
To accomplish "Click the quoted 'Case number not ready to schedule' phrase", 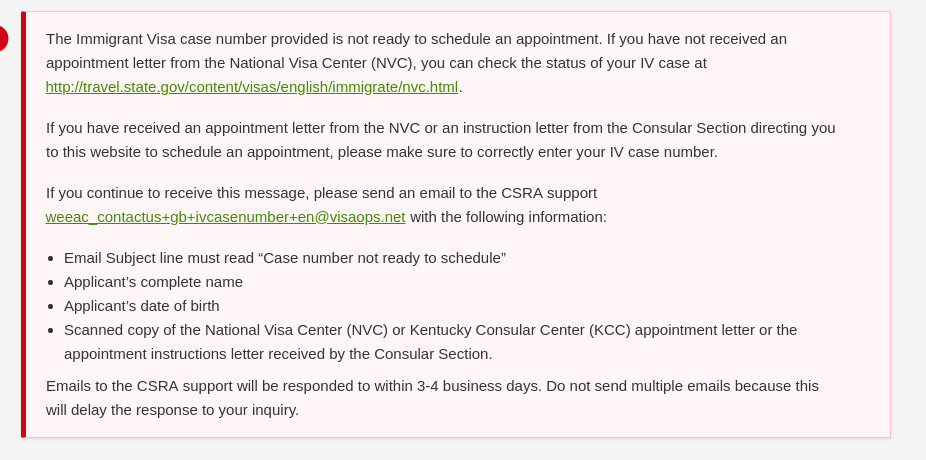I will (x=384, y=258).
